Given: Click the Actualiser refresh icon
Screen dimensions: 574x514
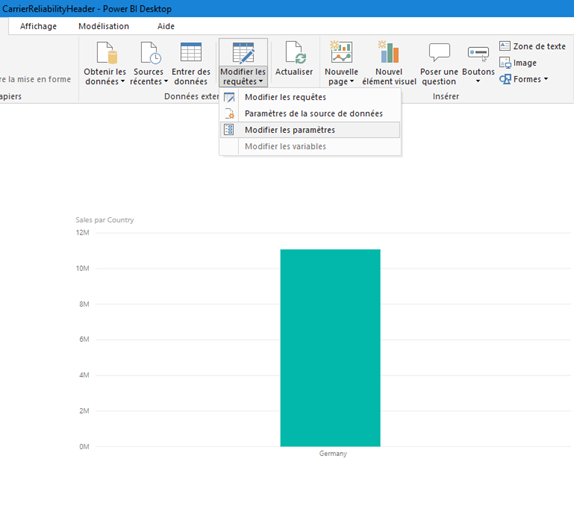Looking at the screenshot, I should click(295, 52).
